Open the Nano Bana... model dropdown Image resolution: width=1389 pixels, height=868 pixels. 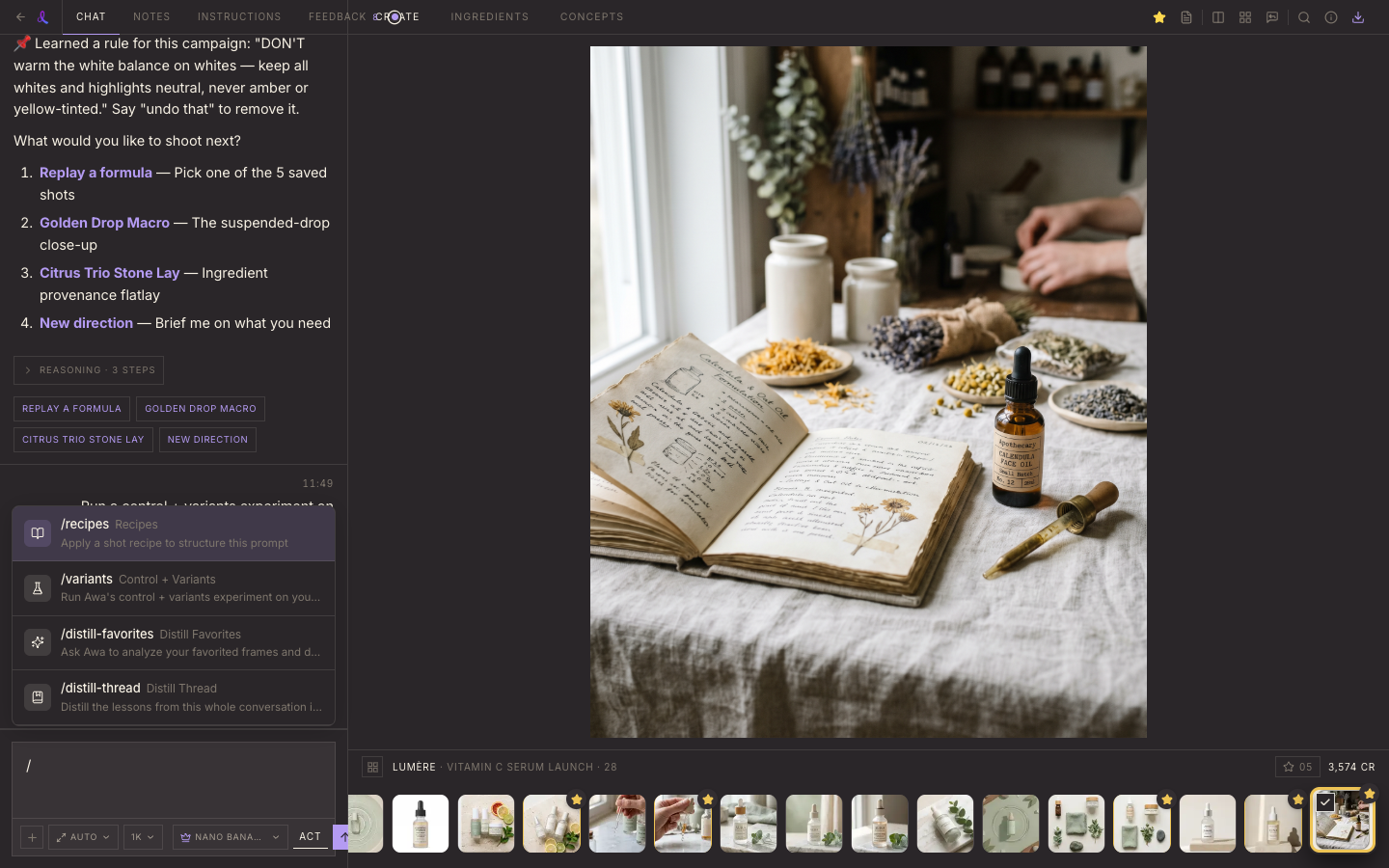click(230, 837)
